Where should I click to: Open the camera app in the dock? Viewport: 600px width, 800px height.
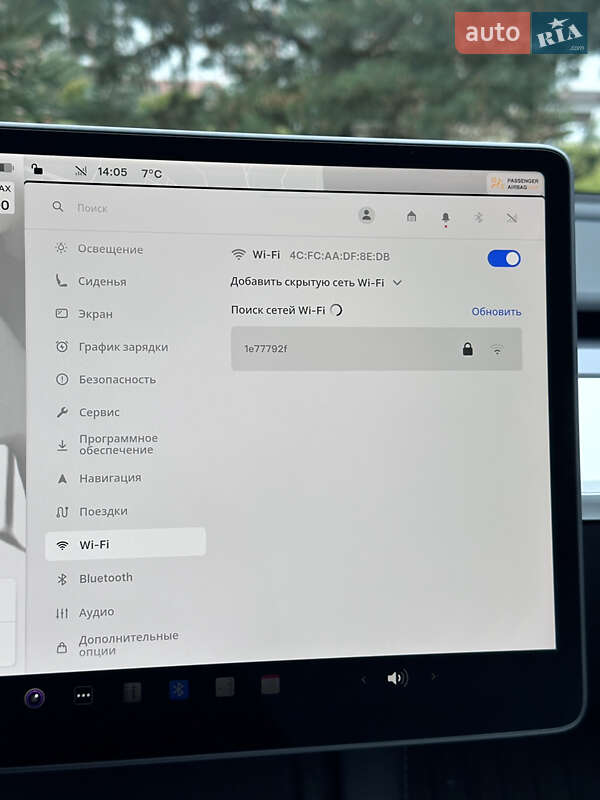35,697
